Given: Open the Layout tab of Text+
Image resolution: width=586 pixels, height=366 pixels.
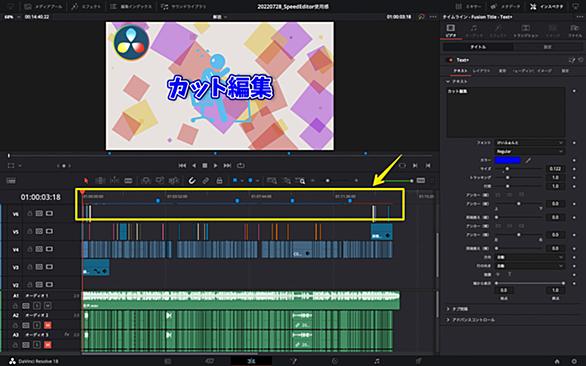Looking at the screenshot, I should (x=481, y=71).
